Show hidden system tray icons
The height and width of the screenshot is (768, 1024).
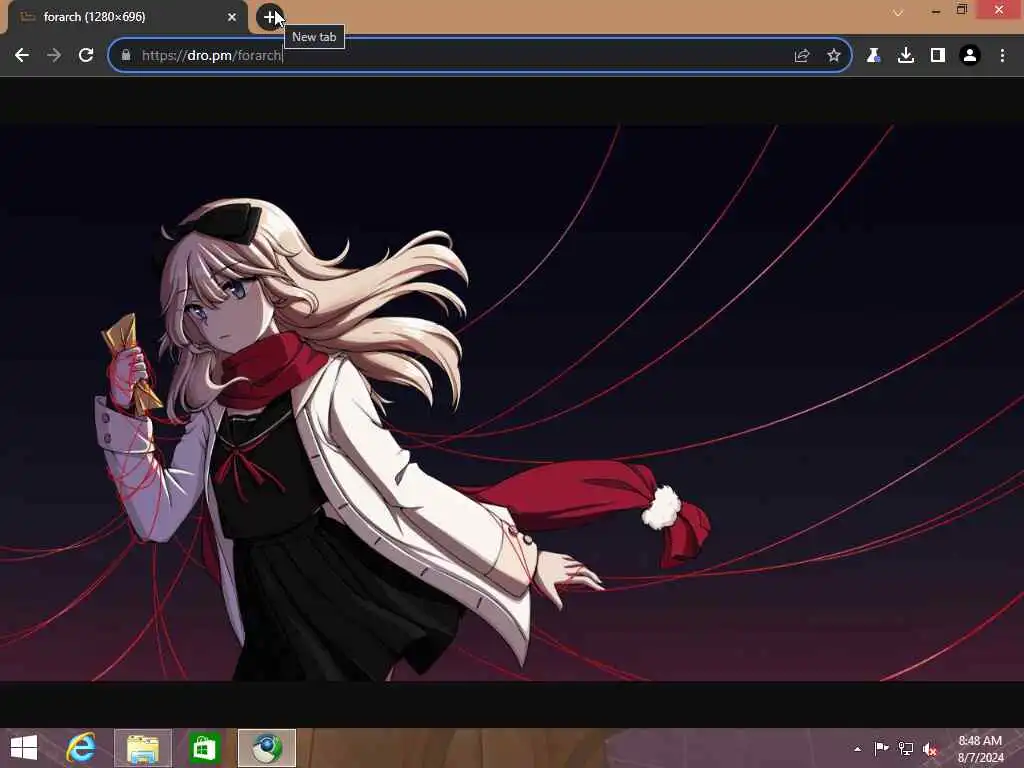(857, 749)
